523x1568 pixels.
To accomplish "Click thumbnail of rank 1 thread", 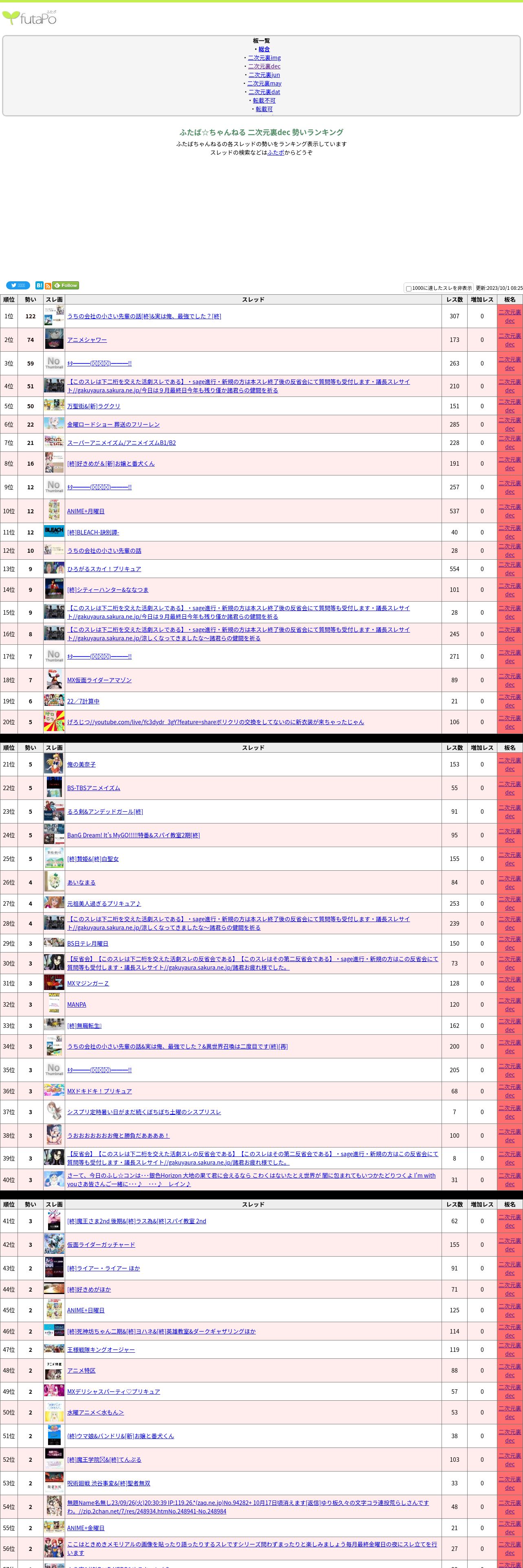I will [54, 316].
